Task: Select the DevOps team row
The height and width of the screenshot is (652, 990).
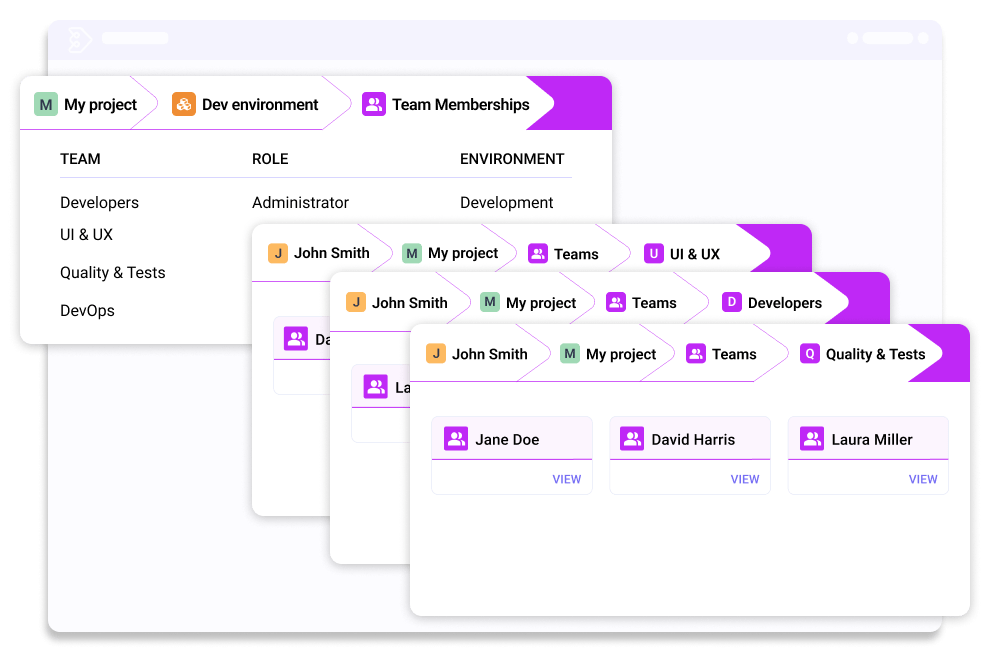Action: click(87, 310)
